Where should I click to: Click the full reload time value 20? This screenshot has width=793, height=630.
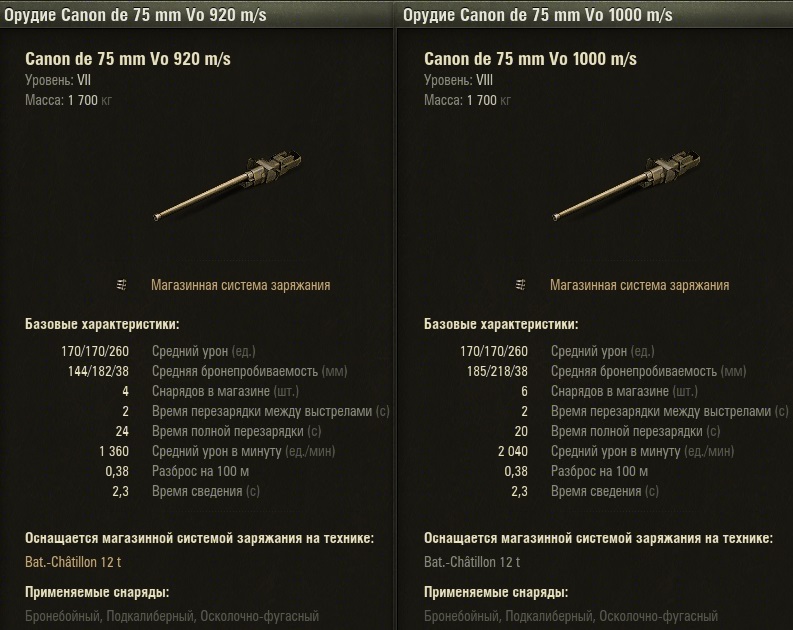(x=521, y=431)
